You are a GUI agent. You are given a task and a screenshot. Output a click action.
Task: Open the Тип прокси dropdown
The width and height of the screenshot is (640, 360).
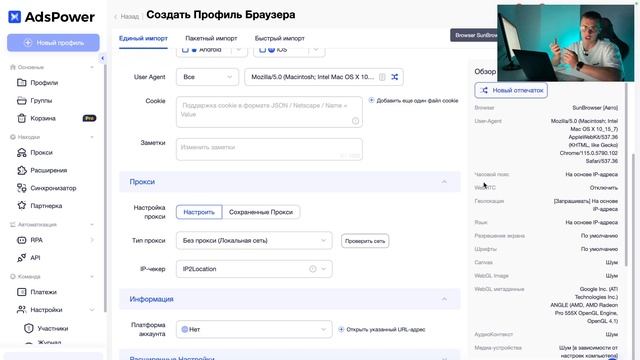tap(254, 241)
